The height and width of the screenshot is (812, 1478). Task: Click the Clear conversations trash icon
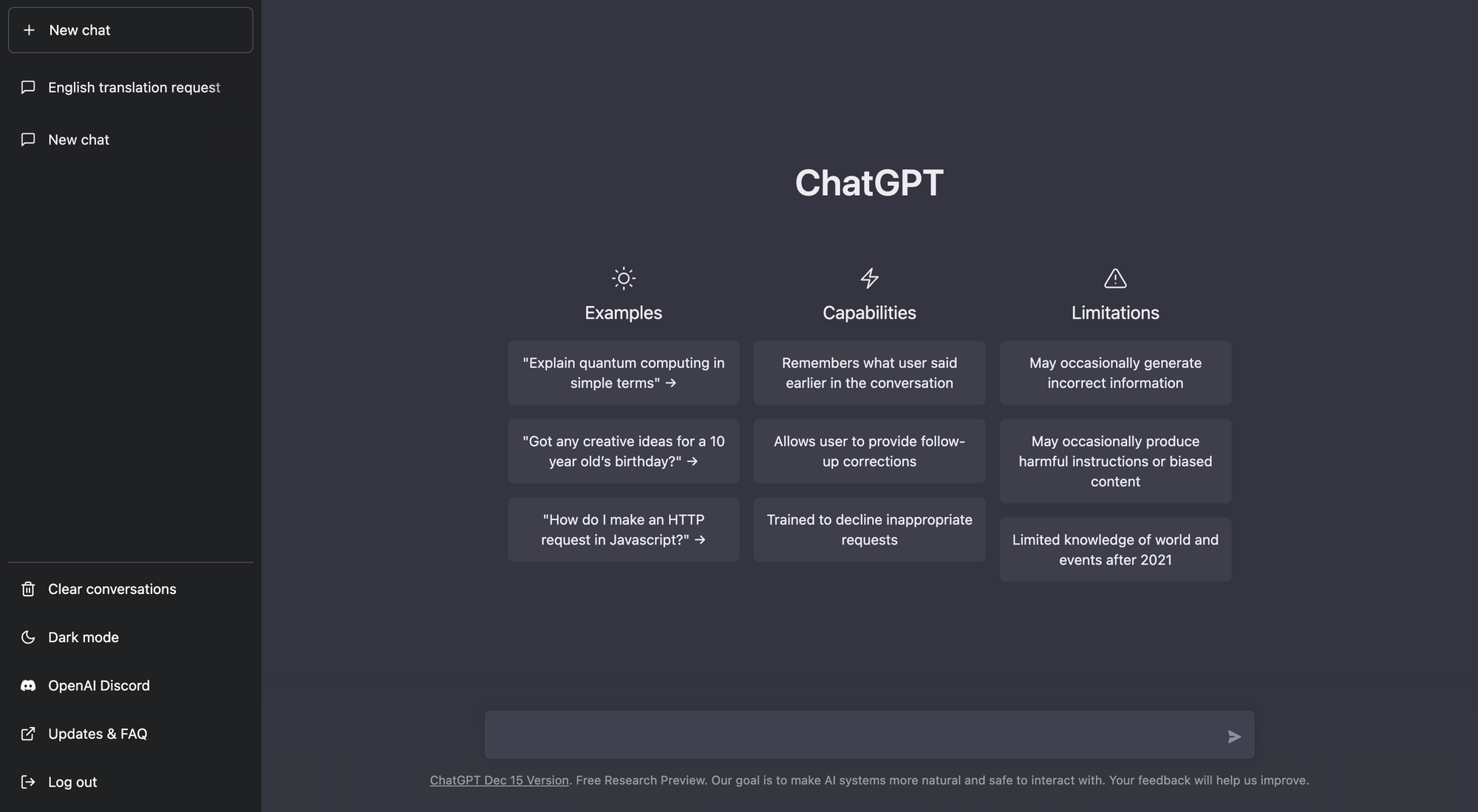(x=27, y=589)
